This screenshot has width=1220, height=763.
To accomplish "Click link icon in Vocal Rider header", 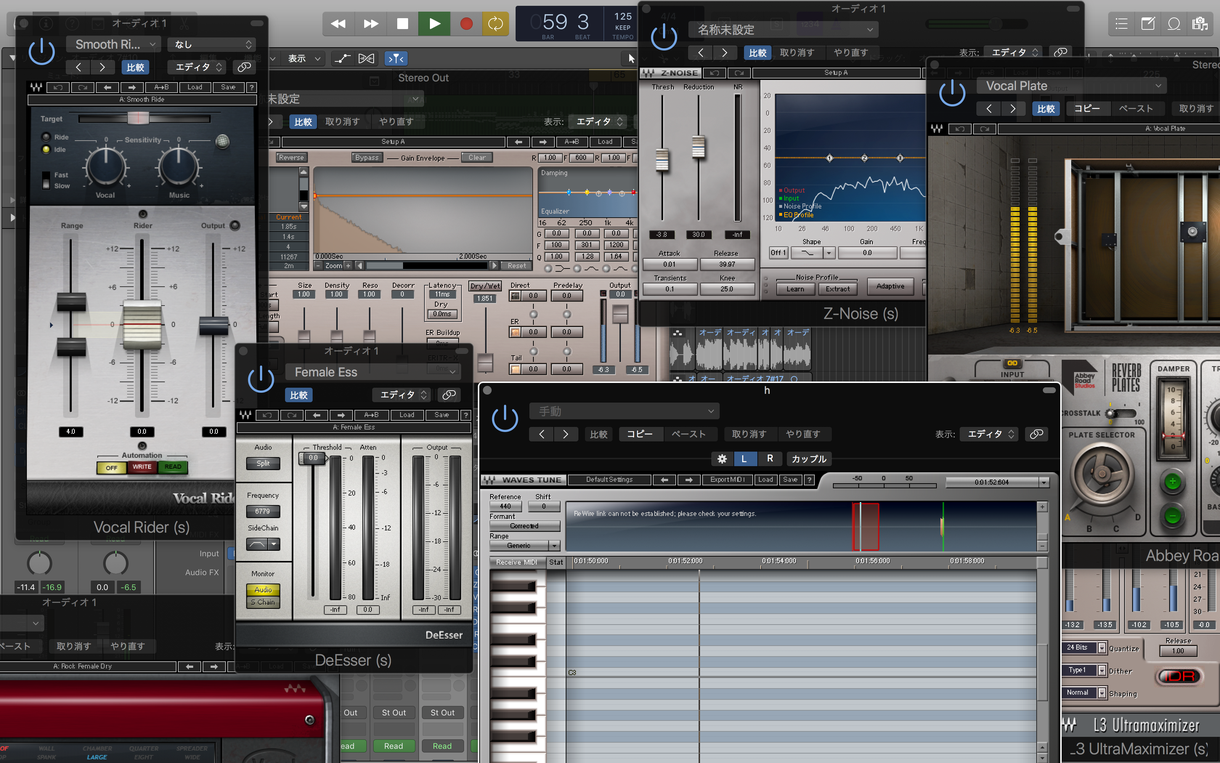I will (x=243, y=67).
